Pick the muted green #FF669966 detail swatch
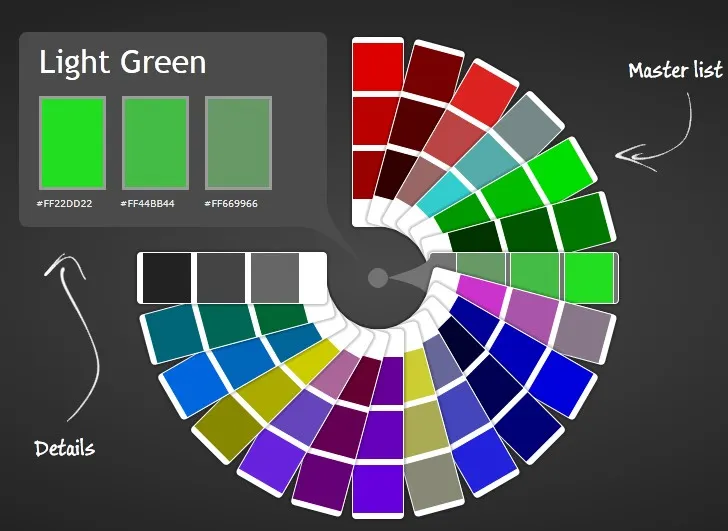This screenshot has width=728, height=531. click(238, 143)
